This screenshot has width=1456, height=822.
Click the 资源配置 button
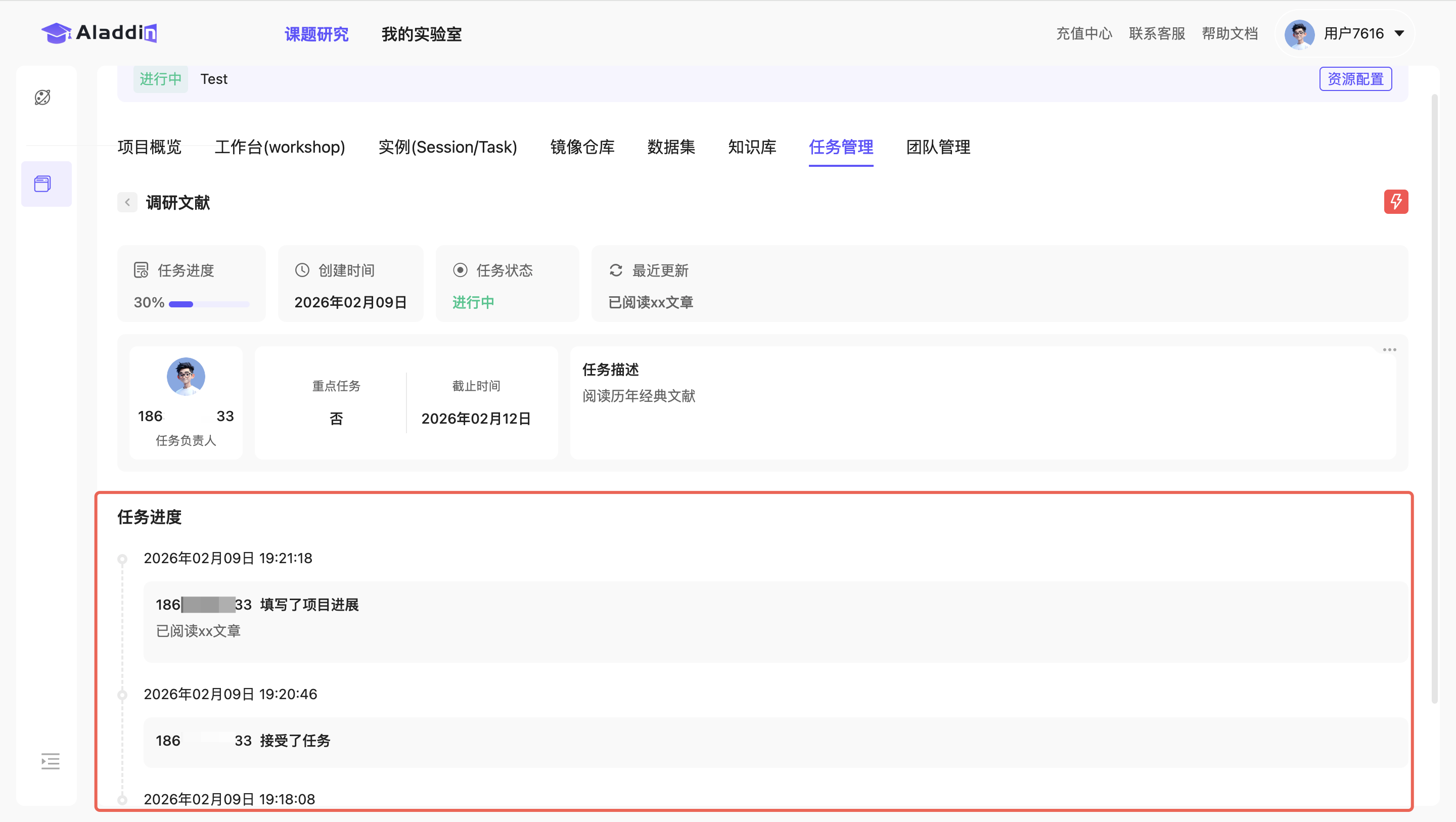point(1355,78)
